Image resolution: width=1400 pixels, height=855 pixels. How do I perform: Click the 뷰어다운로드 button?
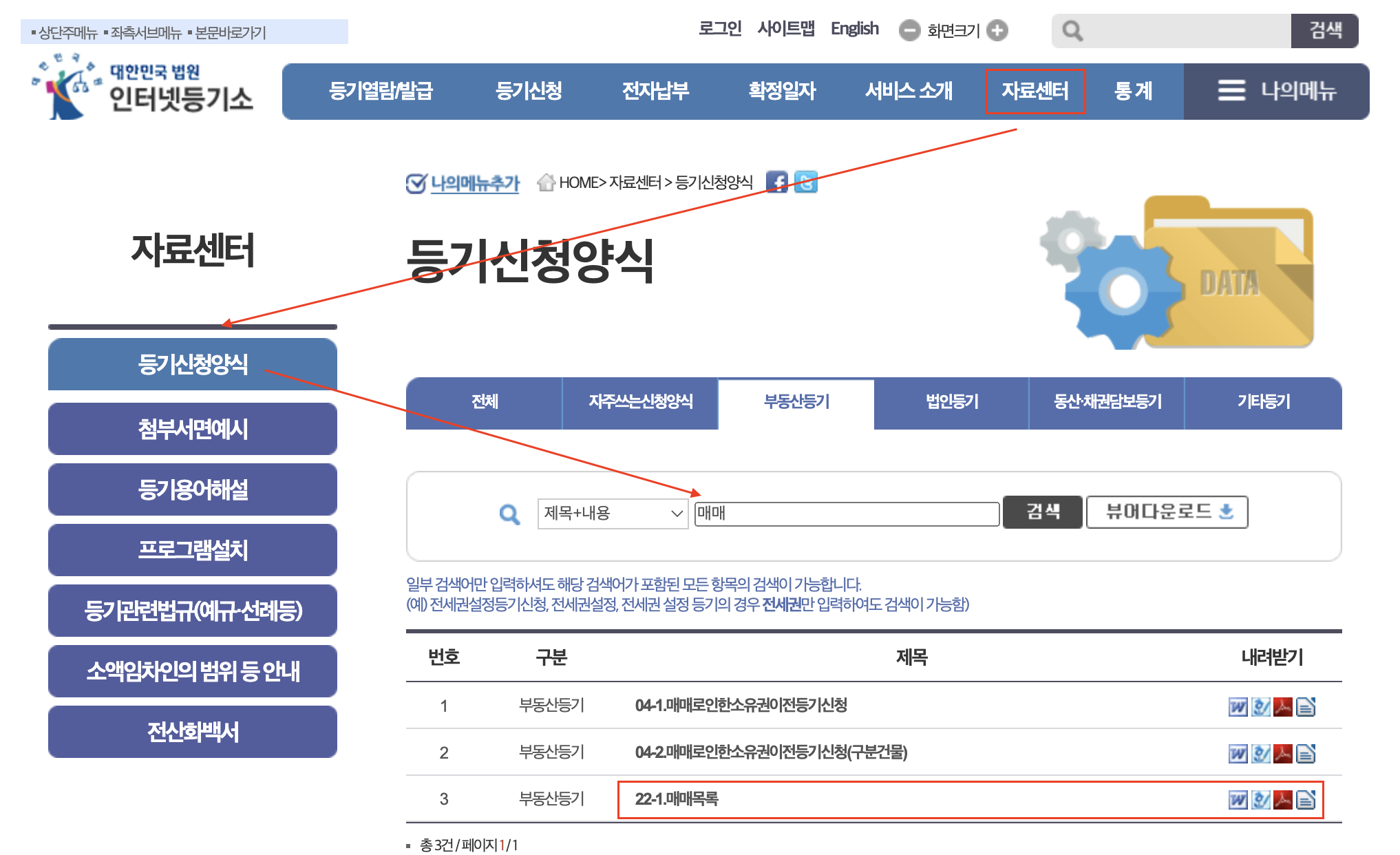(1167, 512)
